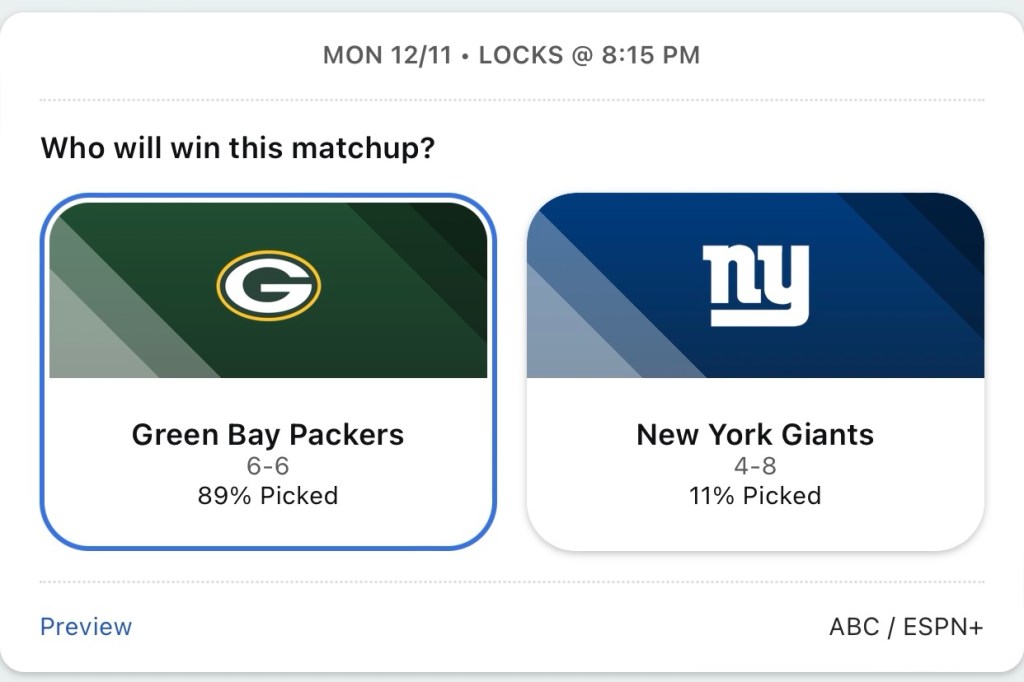Click the 89% Picked label
Image resolution: width=1024 pixels, height=682 pixels.
click(x=268, y=496)
